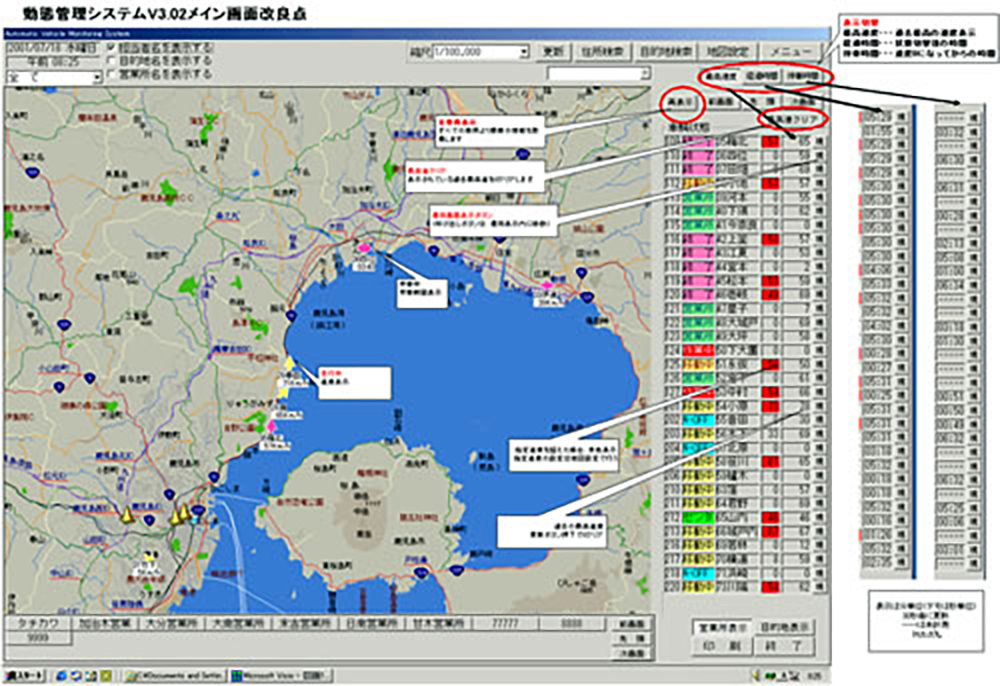Open info button for vehicle row 113
This screenshot has height=686, width=1000.
tap(819, 198)
